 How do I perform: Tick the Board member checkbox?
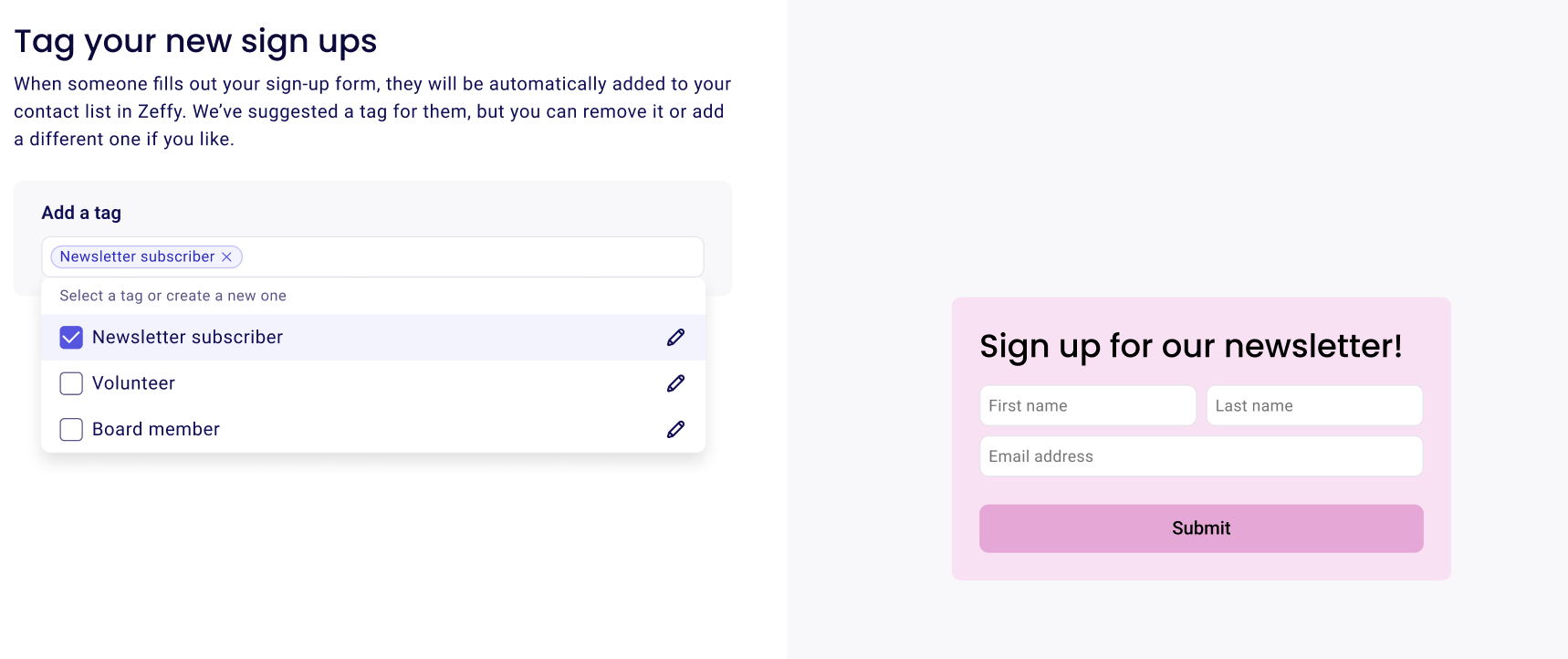(71, 429)
